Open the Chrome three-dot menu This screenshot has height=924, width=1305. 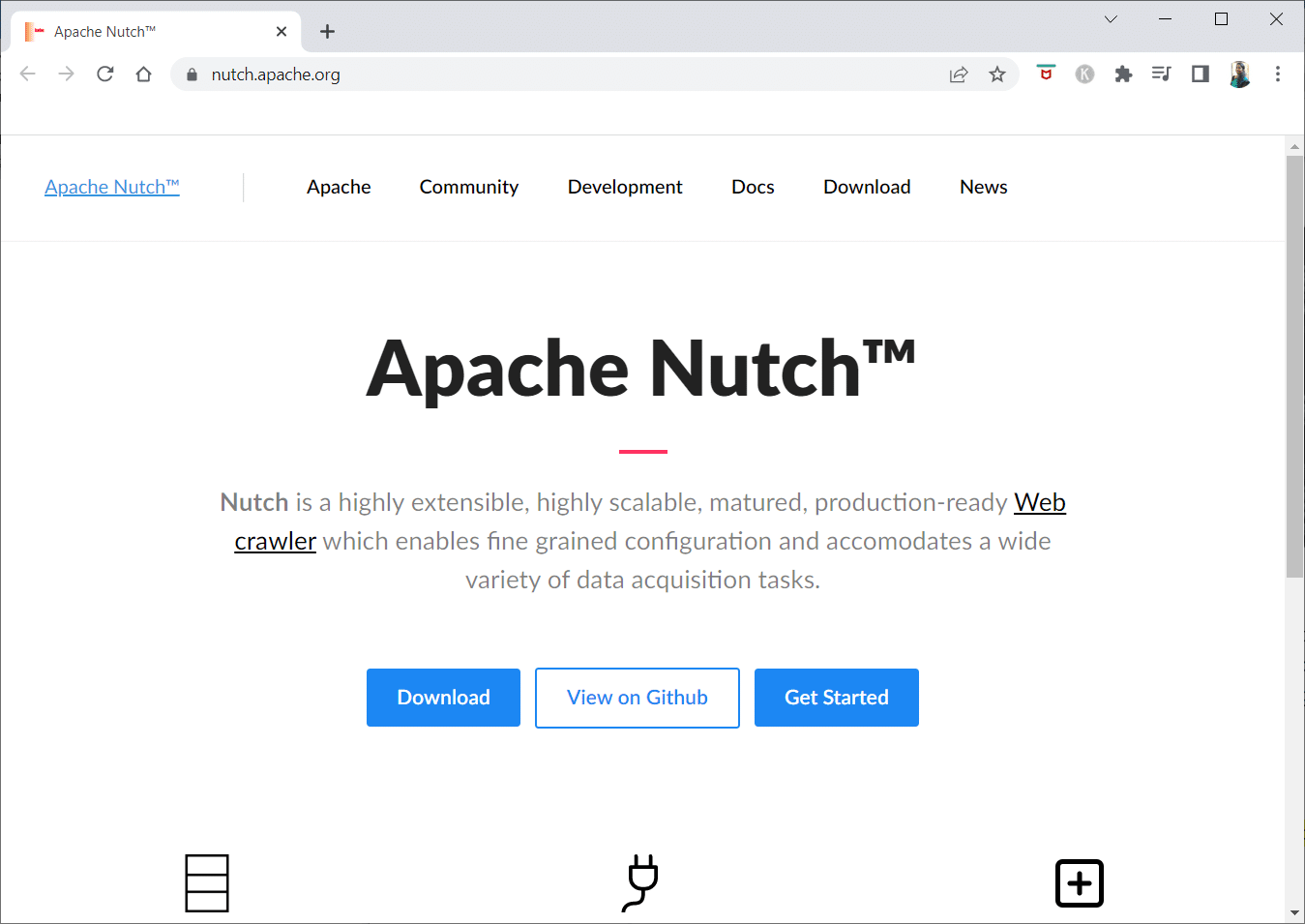[1278, 75]
